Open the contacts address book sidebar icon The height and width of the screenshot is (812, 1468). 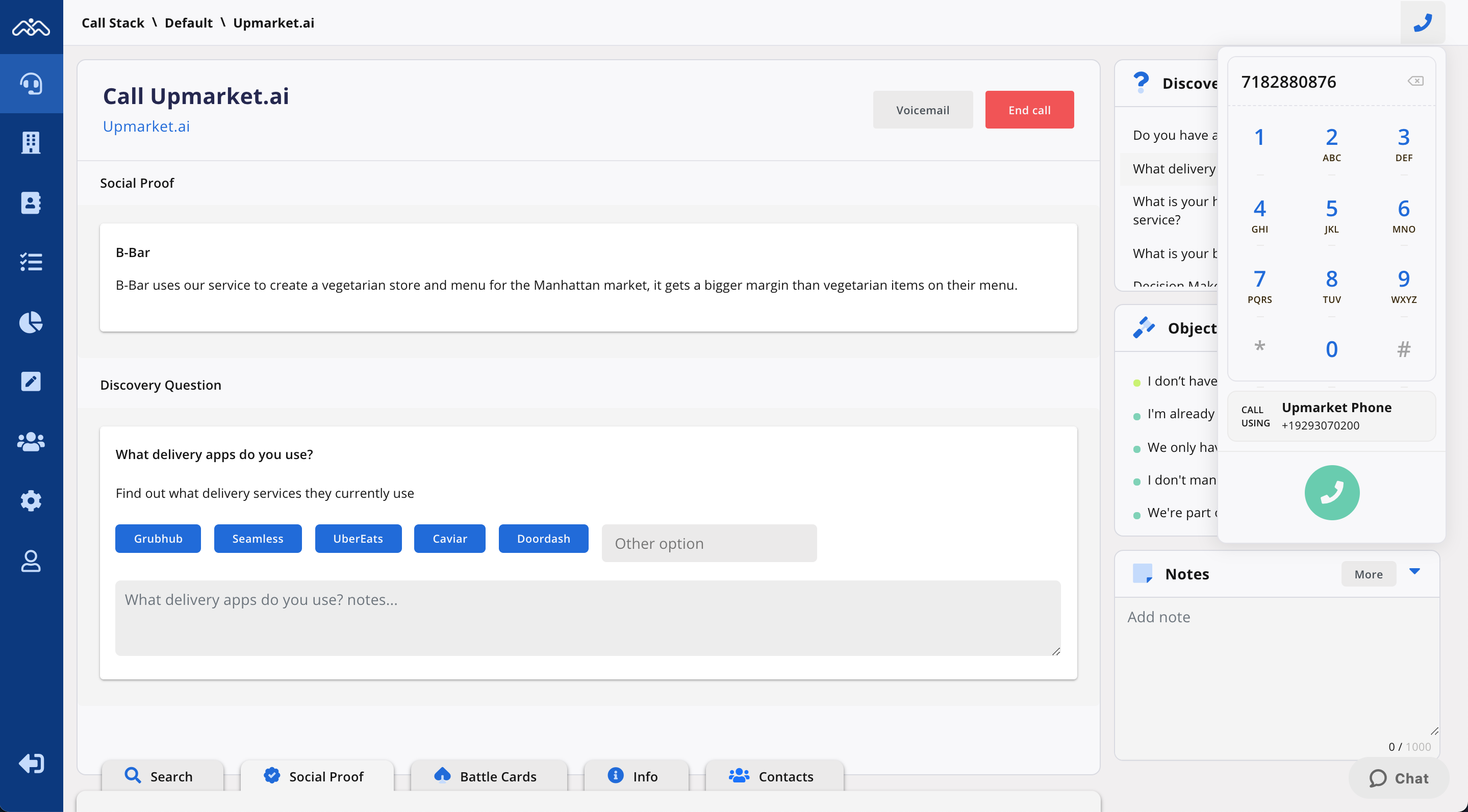[x=31, y=202]
